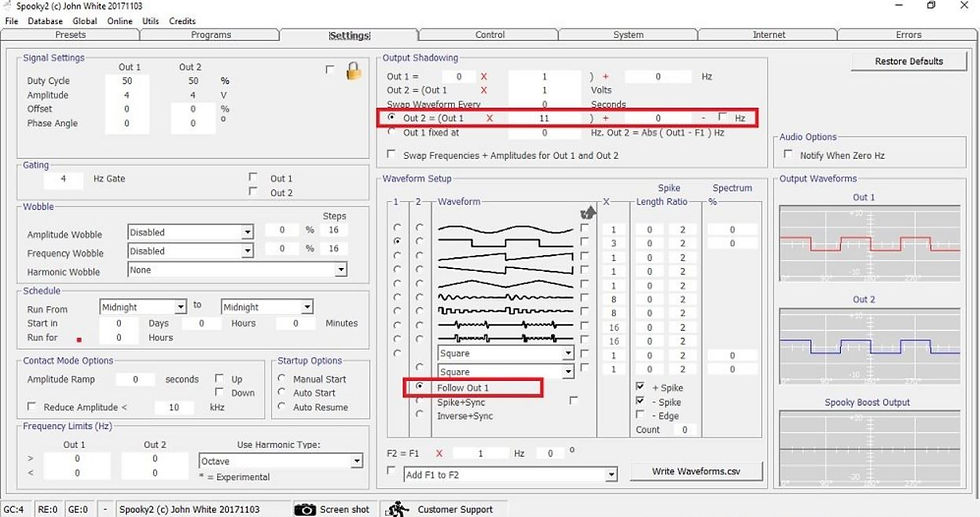The width and height of the screenshot is (980, 517).
Task: Enable the - Edge checkbox
Action: coord(640,414)
